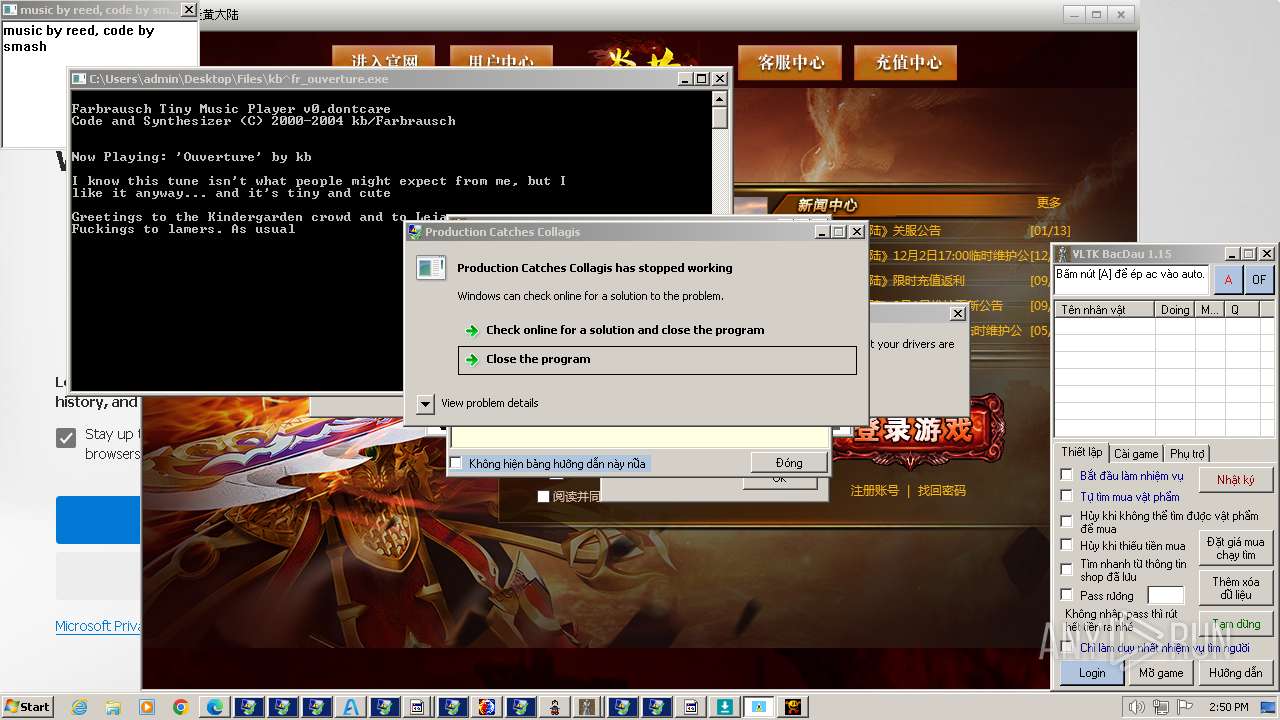This screenshot has width=1280, height=720.
Task: Expand View problem details arrow
Action: tap(425, 404)
